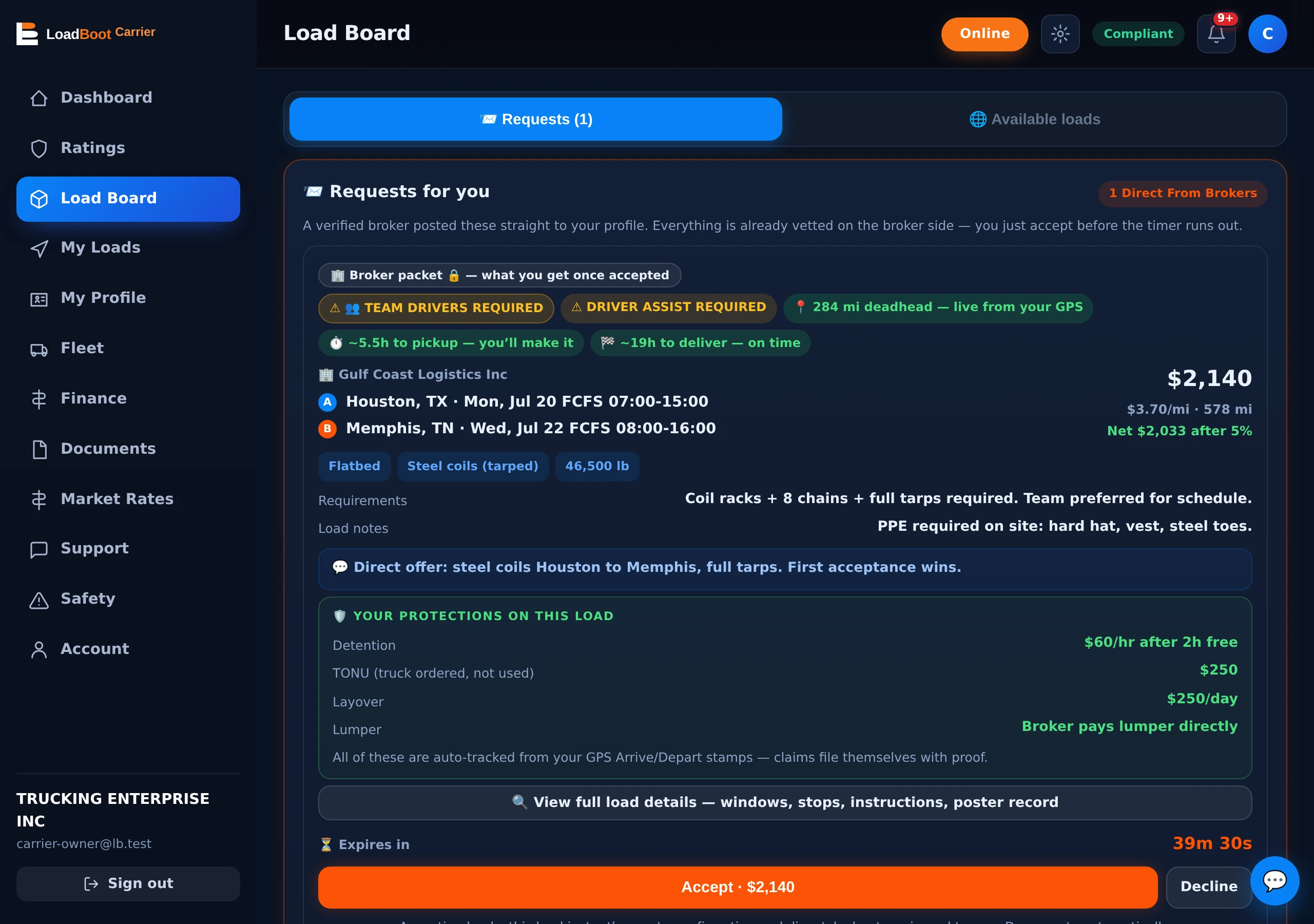The width and height of the screenshot is (1314, 924).
Task: Click the My Loads paper-plane icon
Action: 39,248
